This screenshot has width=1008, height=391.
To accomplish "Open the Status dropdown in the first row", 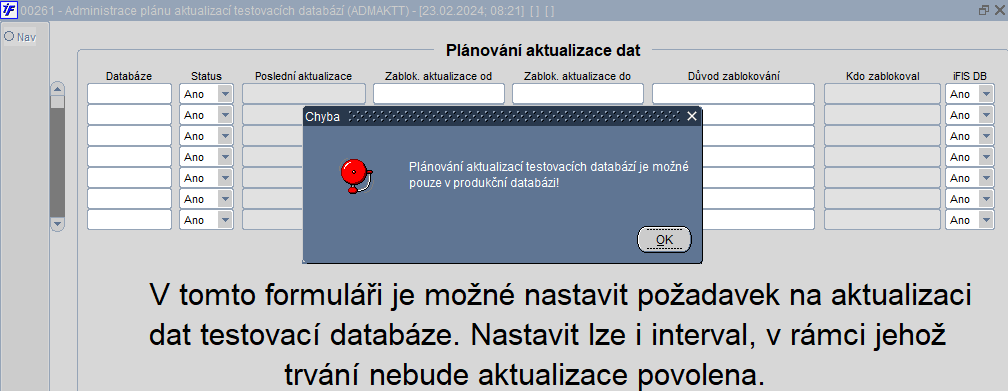I will 225,94.
